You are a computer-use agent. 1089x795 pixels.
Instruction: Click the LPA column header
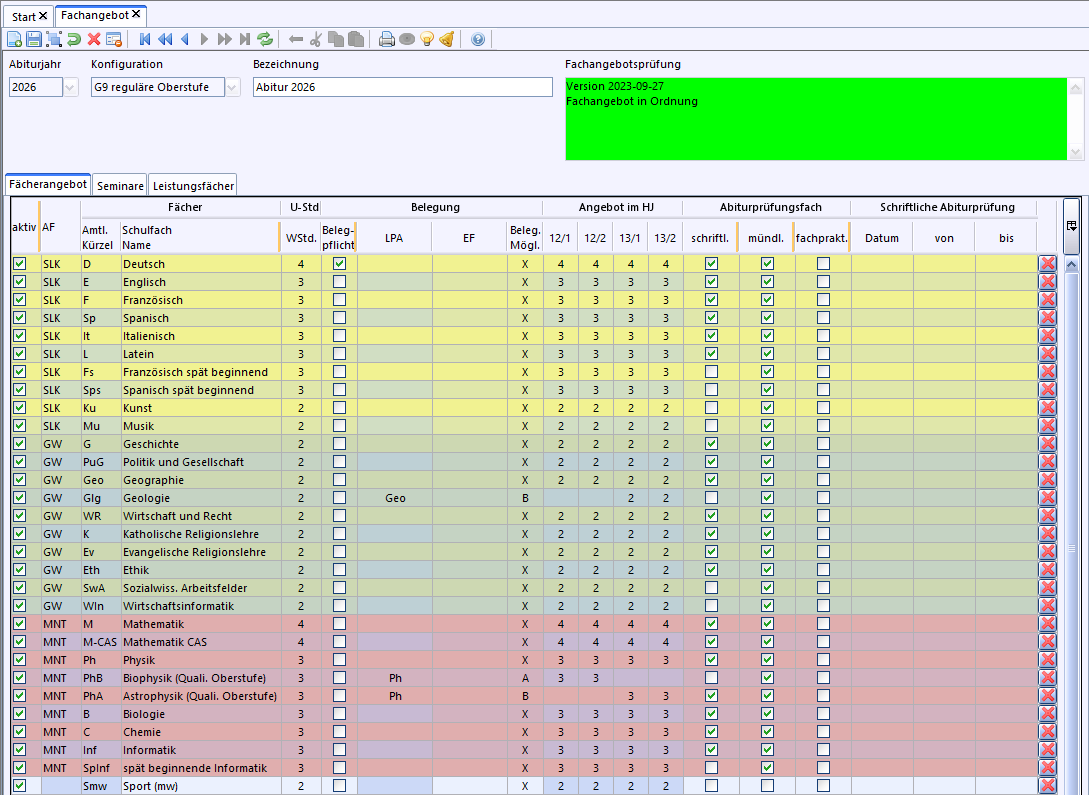coord(394,238)
